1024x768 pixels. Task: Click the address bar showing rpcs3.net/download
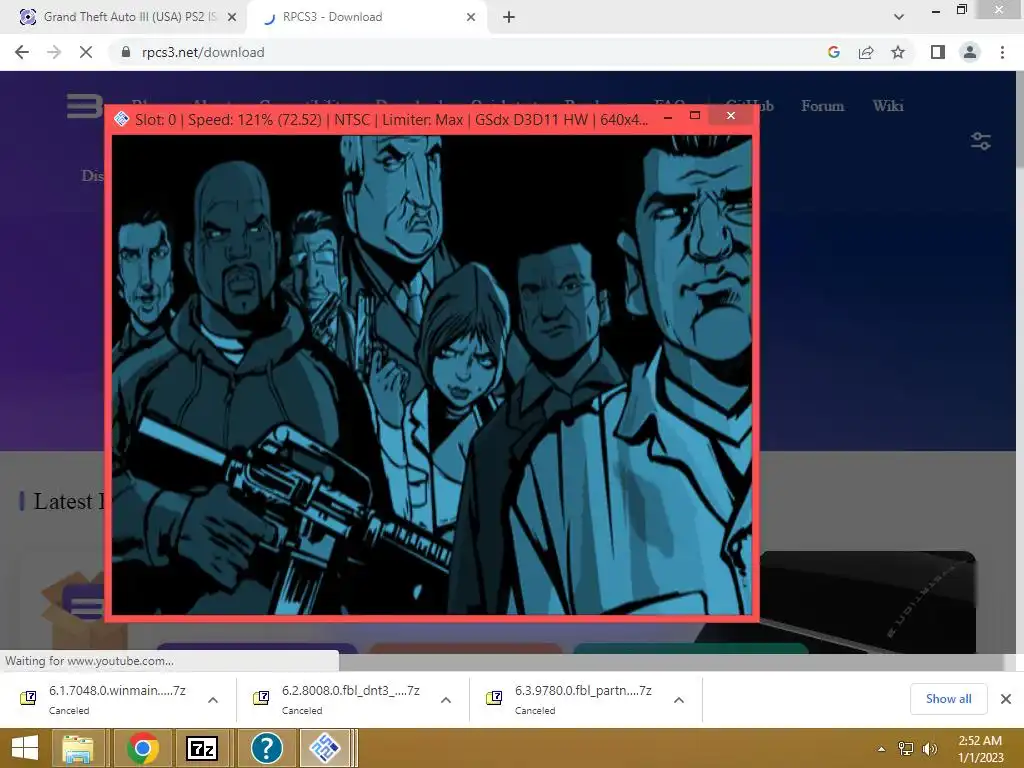pyautogui.click(x=457, y=52)
